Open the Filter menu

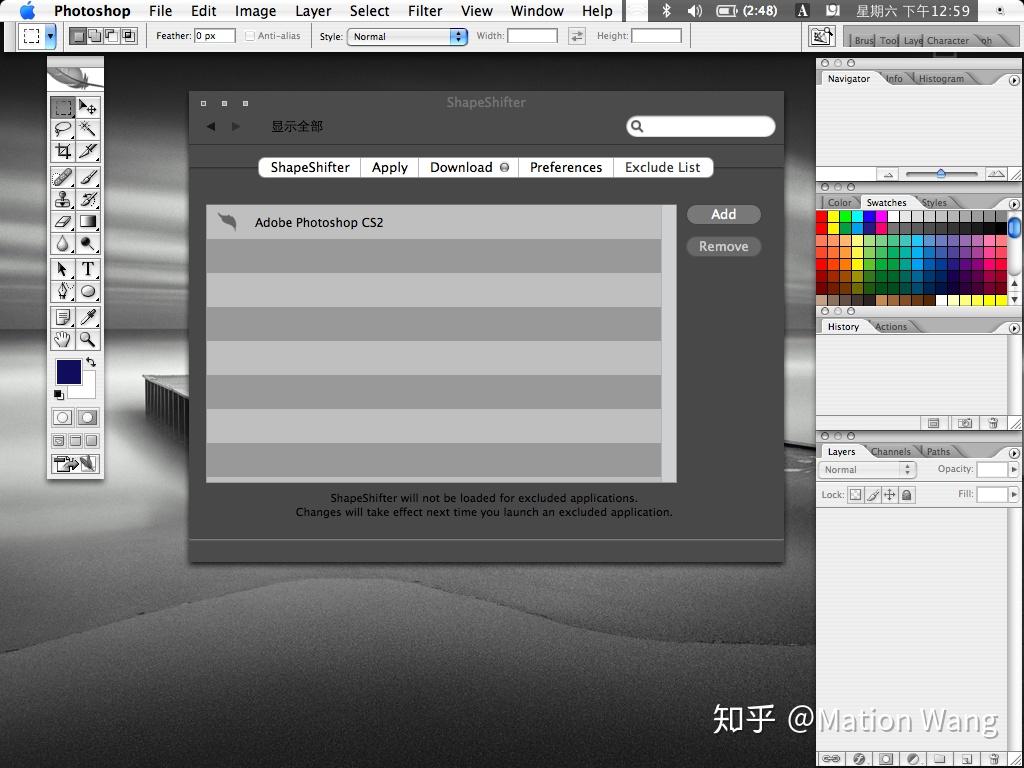[425, 11]
